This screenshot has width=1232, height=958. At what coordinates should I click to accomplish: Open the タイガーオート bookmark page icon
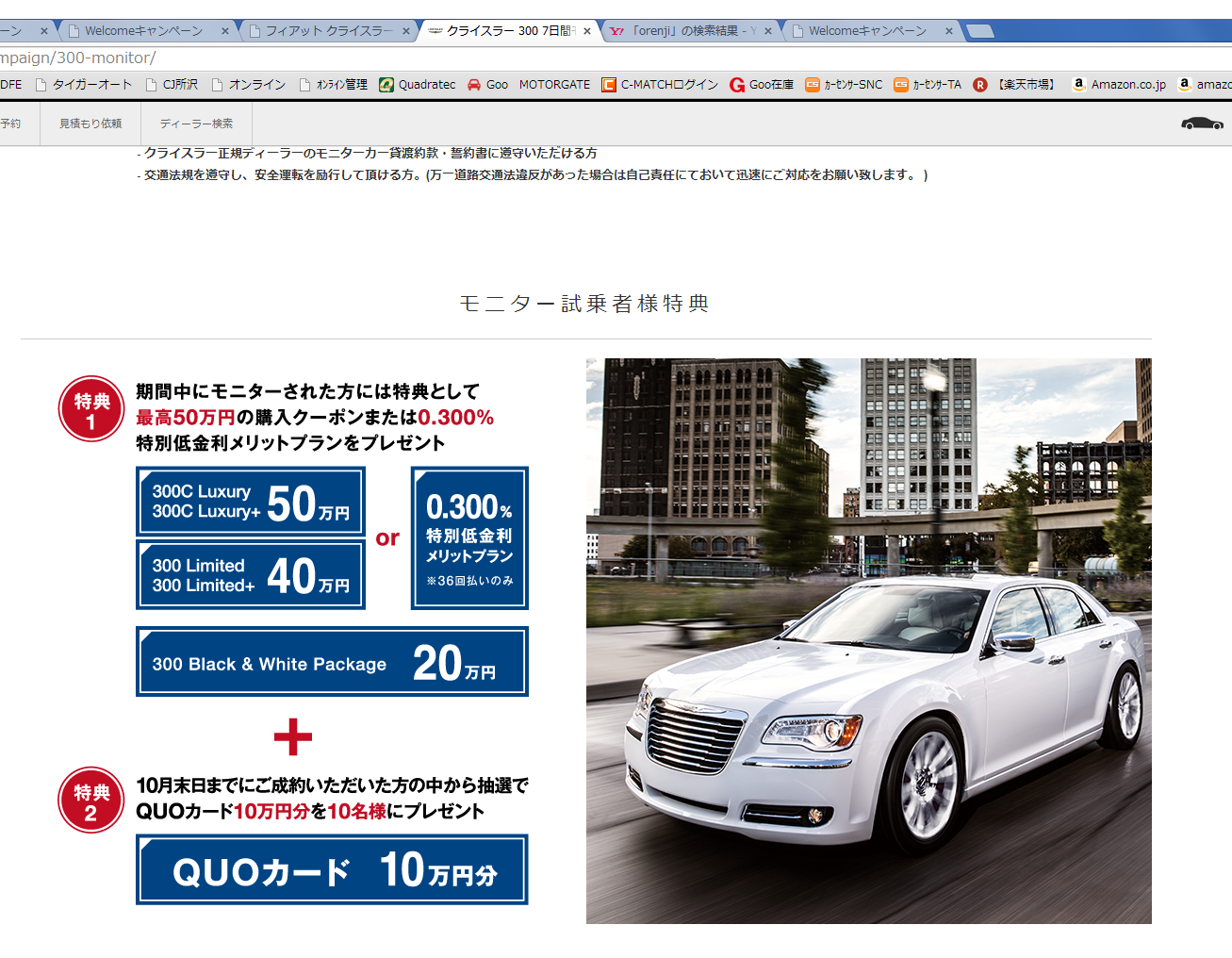(x=41, y=85)
